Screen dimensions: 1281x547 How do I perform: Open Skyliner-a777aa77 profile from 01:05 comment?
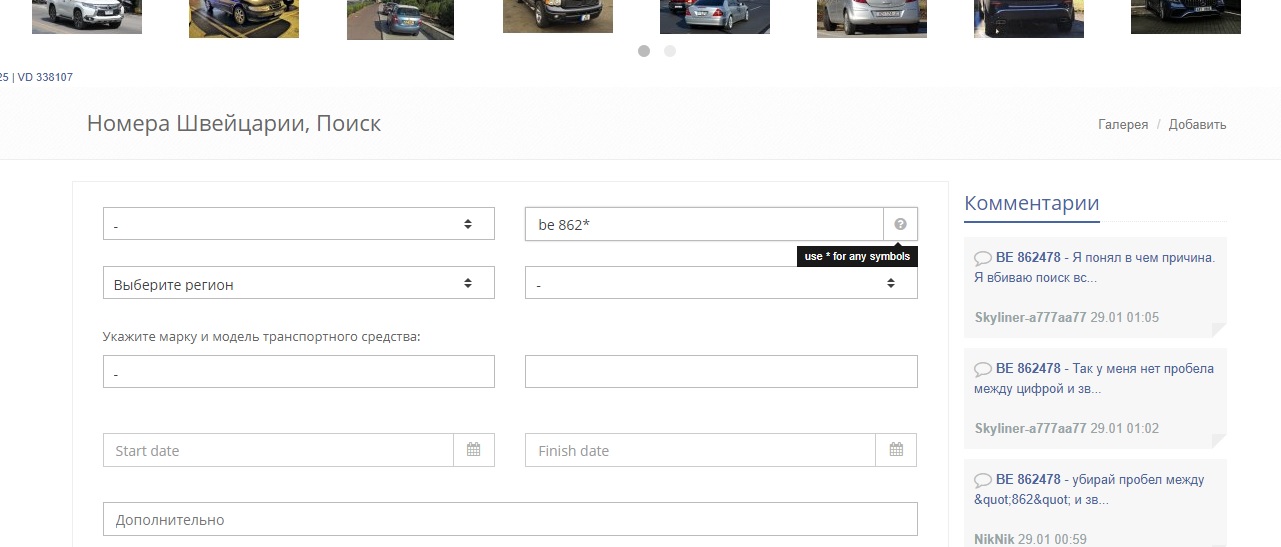(1030, 317)
